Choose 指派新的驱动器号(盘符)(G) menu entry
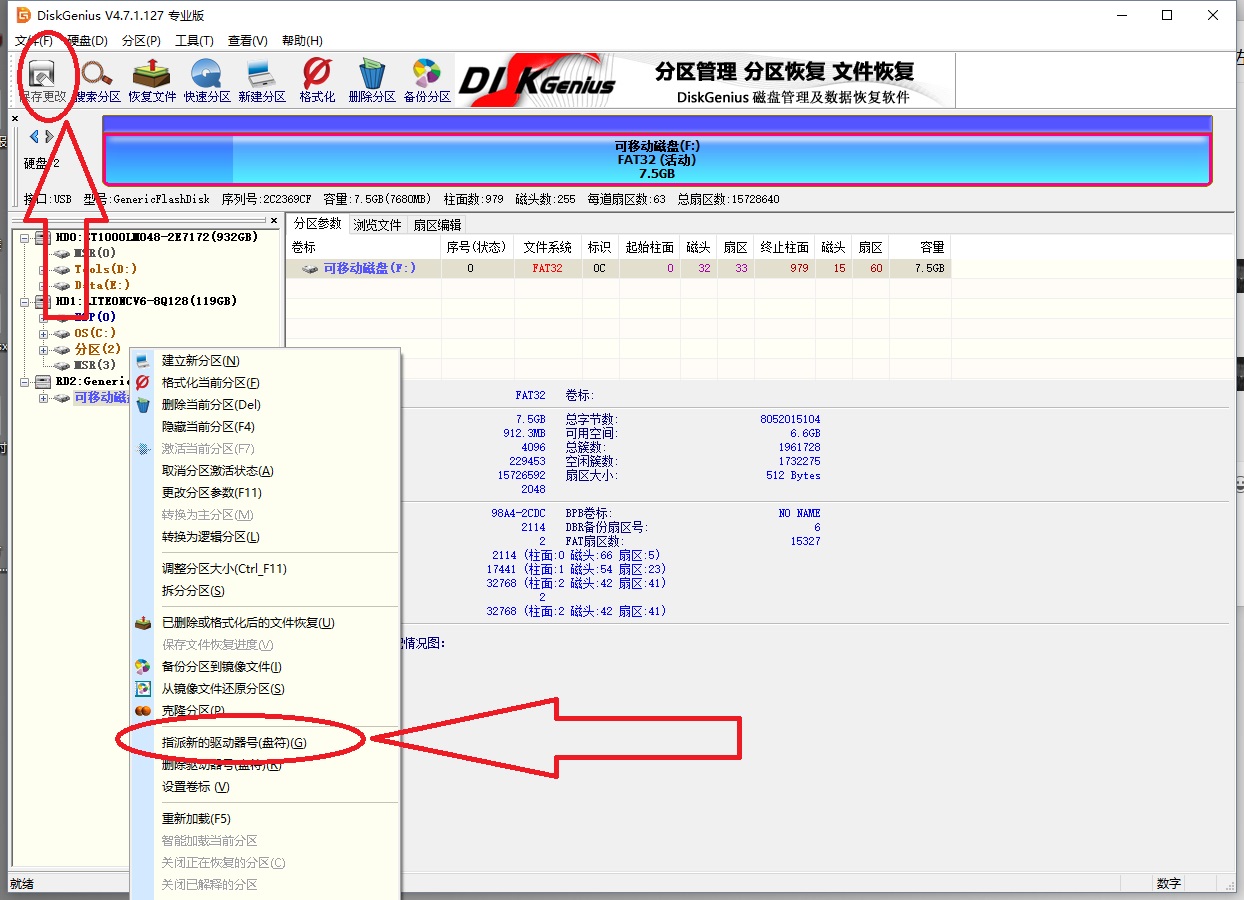Viewport: 1244px width, 900px height. point(234,743)
